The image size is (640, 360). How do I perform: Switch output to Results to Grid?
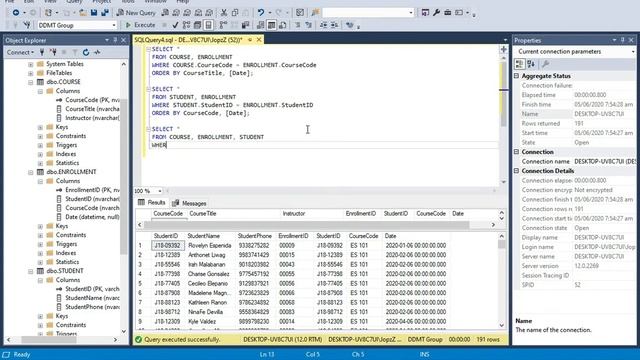(x=271, y=25)
